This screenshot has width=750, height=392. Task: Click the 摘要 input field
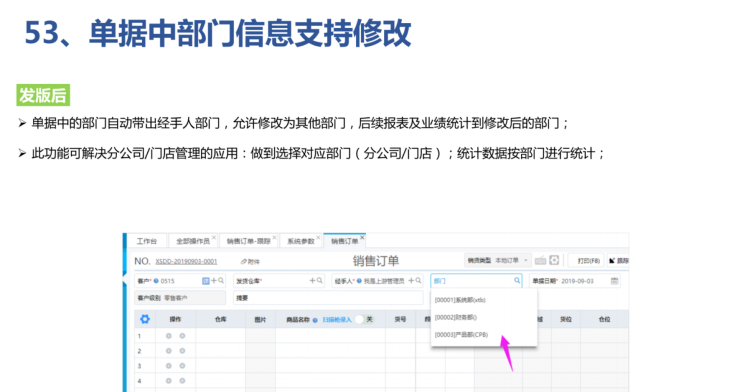coord(328,298)
